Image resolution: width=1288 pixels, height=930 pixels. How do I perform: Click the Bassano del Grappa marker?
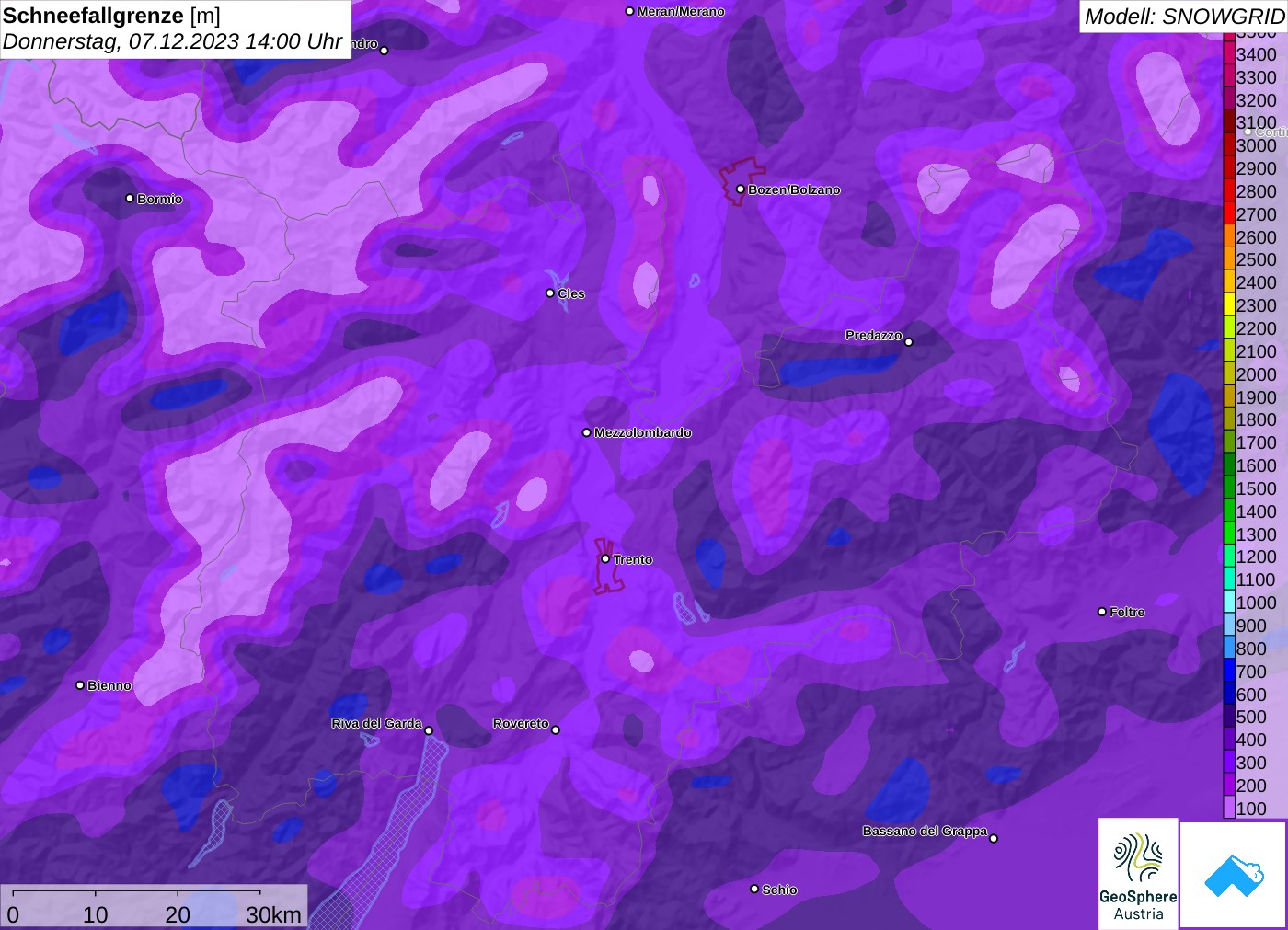[x=994, y=838]
